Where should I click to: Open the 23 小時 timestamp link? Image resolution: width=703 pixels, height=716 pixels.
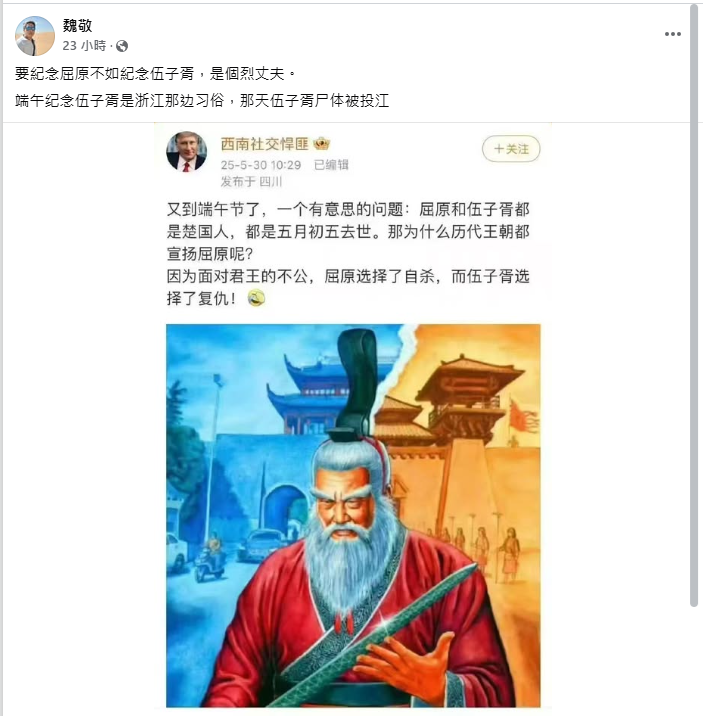[84, 46]
